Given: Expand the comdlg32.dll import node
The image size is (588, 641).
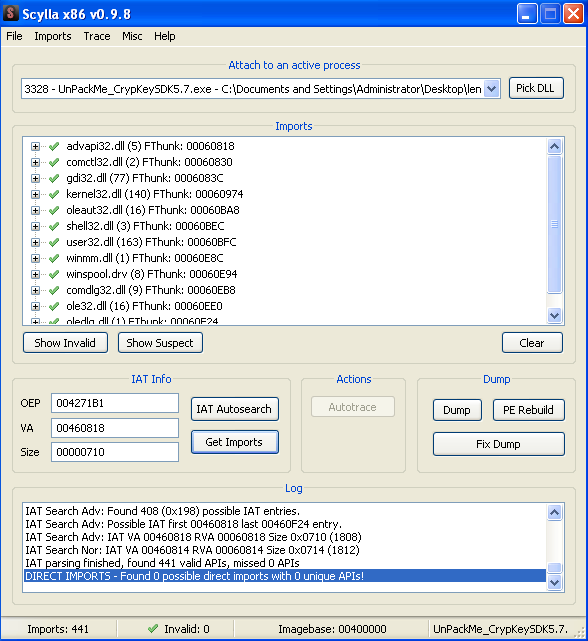Looking at the screenshot, I should [36, 290].
